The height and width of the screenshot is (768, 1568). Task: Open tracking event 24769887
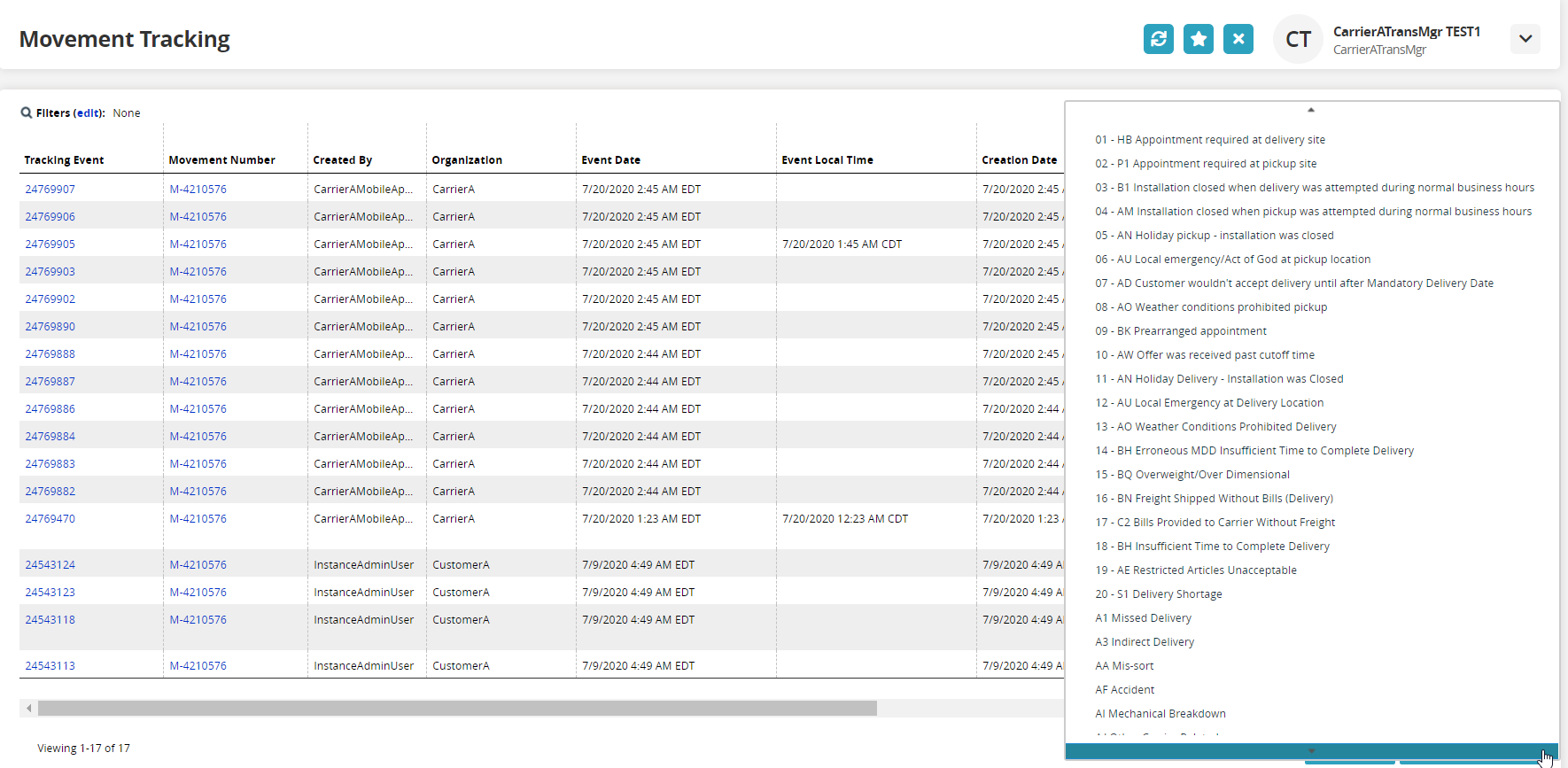(x=50, y=382)
